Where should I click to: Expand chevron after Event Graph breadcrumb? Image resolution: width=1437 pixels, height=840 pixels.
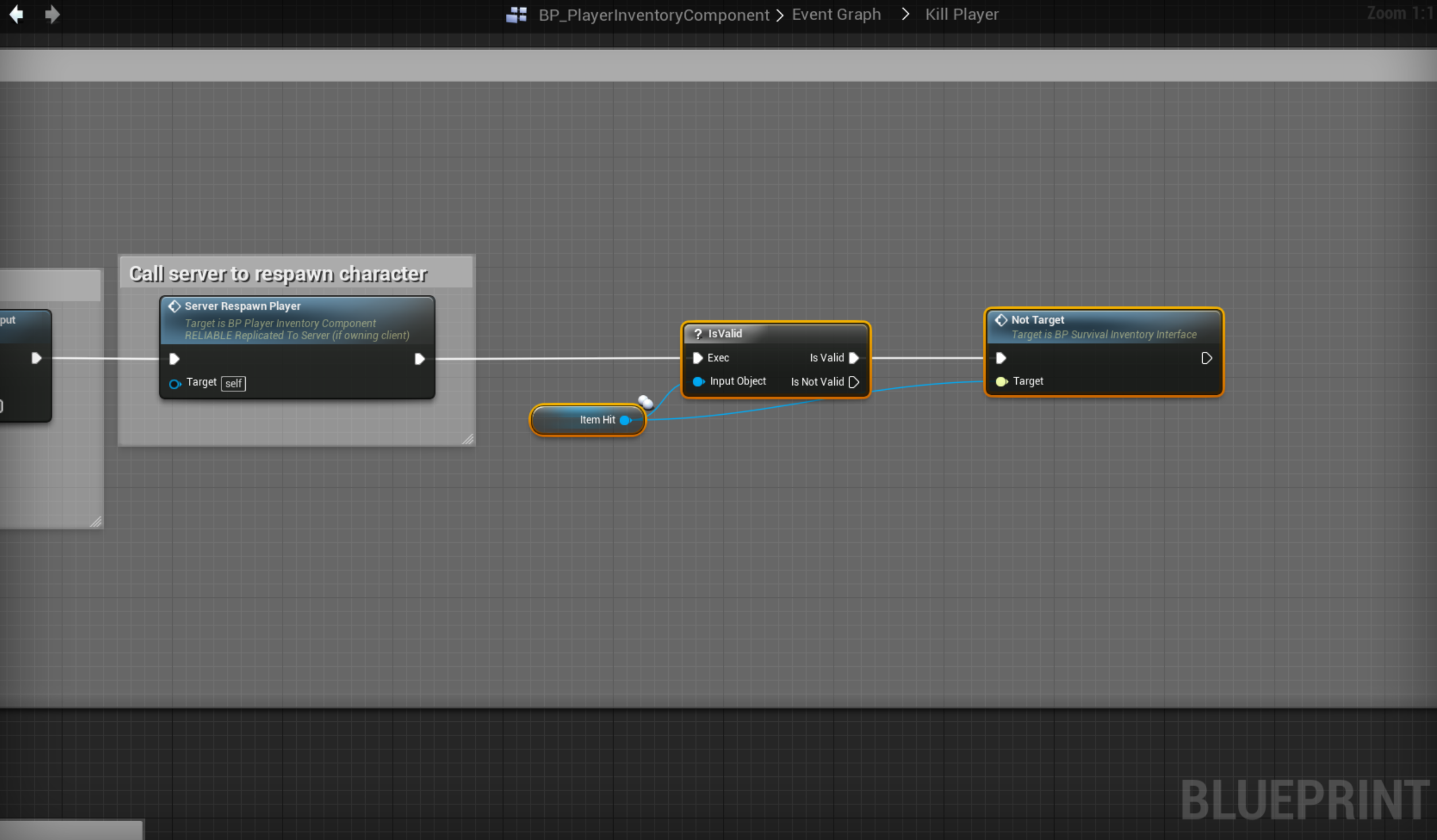point(905,14)
